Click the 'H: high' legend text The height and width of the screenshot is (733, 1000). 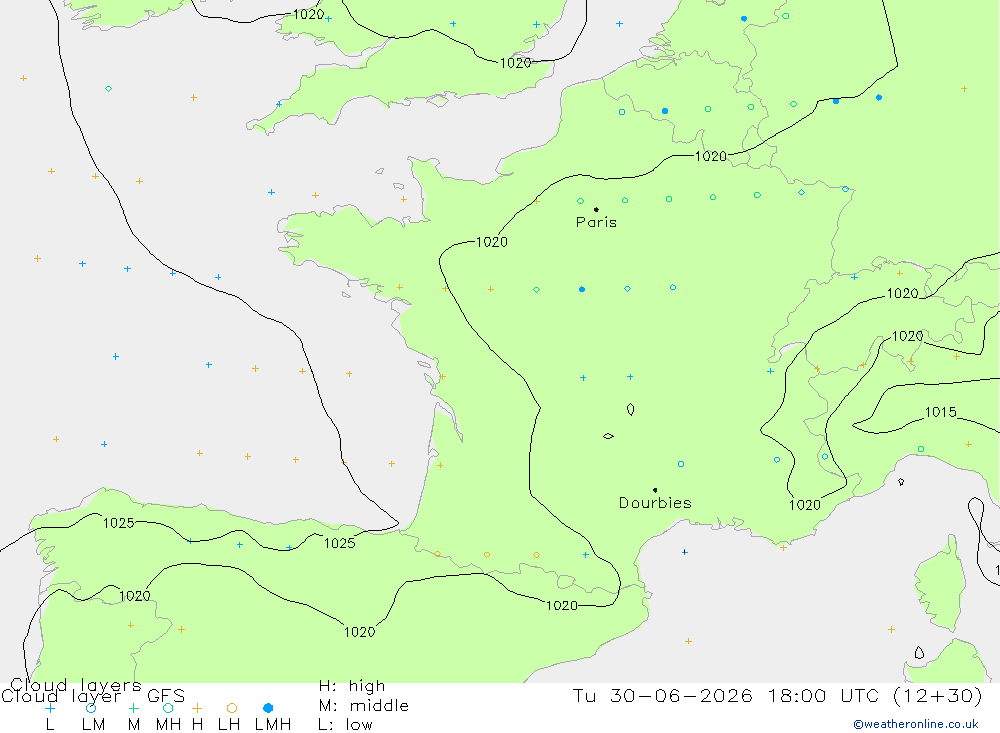coord(352,686)
